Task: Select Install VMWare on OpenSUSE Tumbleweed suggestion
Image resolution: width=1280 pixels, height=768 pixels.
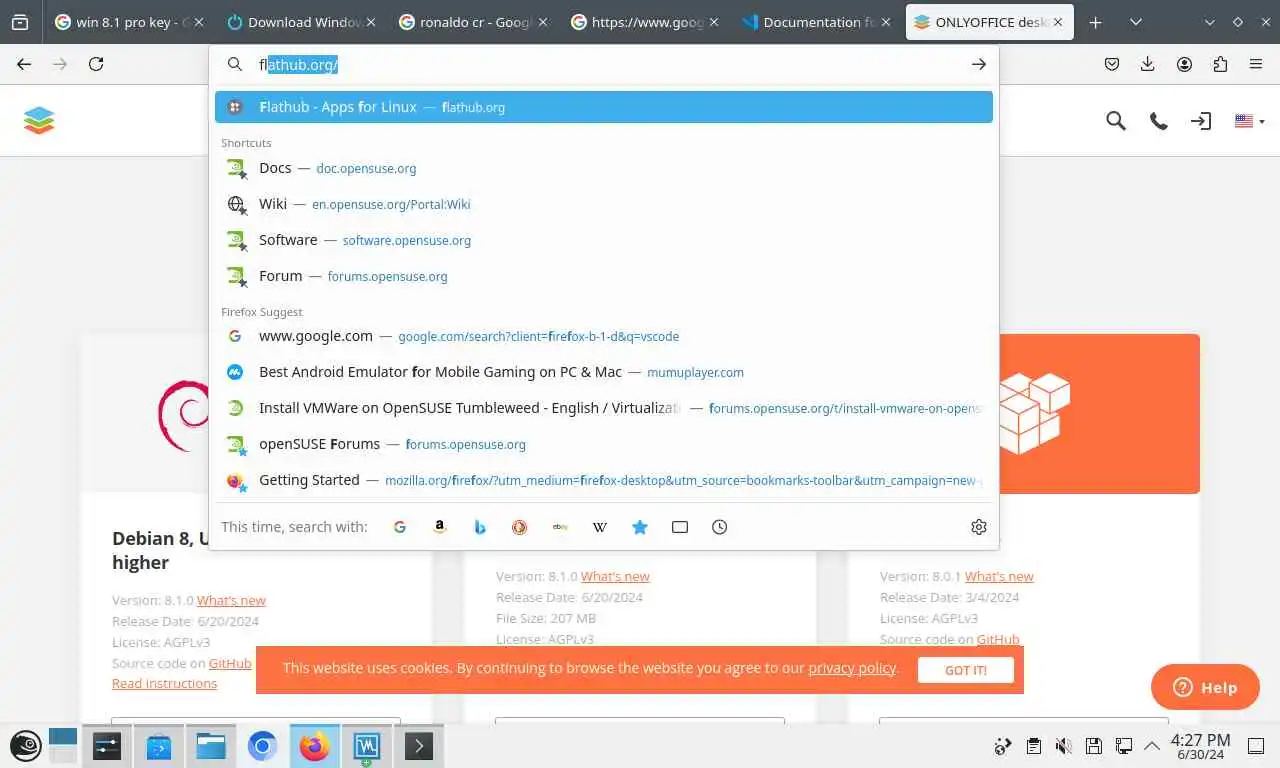Action: coord(604,408)
